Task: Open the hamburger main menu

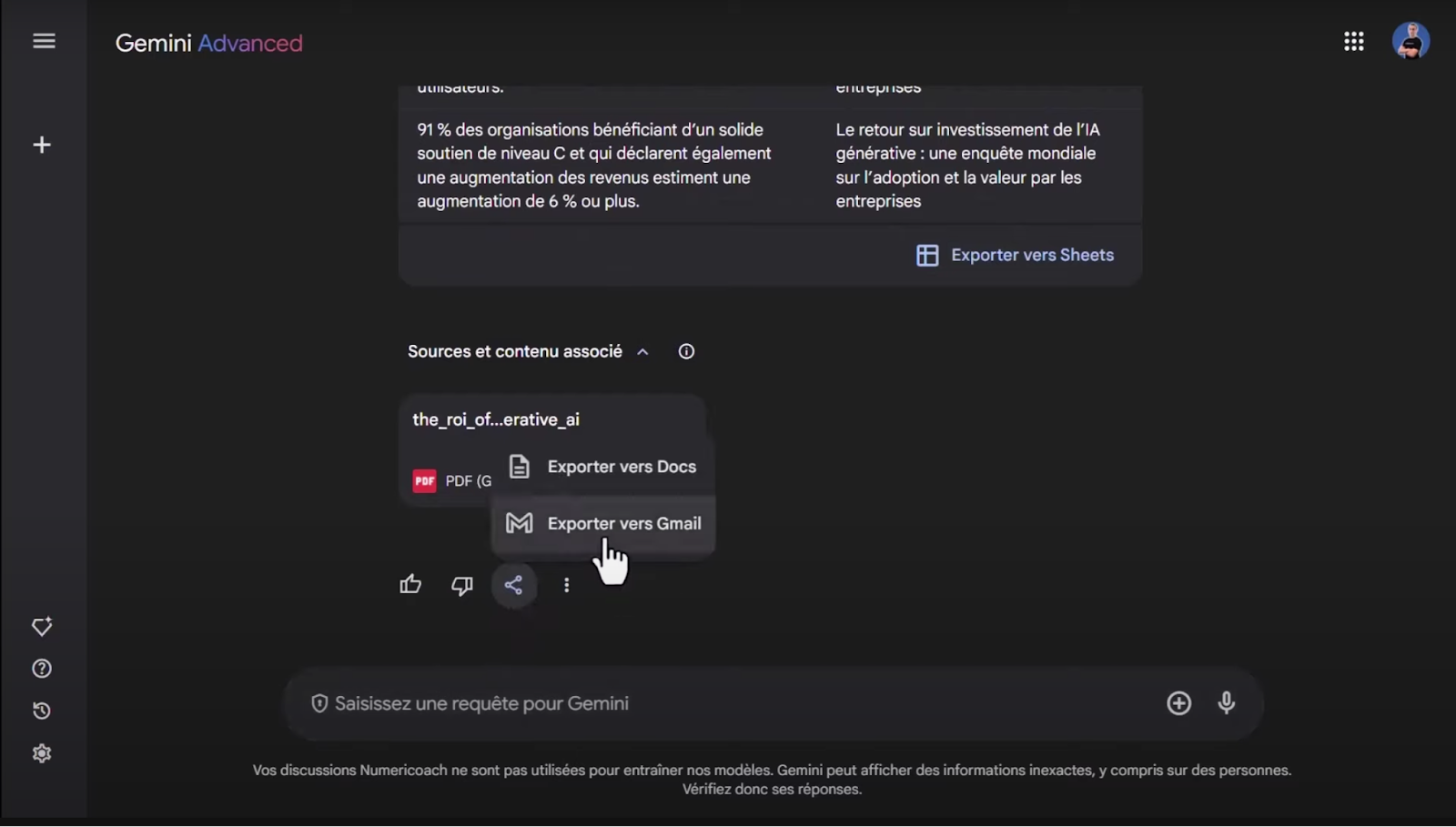Action: 44,41
